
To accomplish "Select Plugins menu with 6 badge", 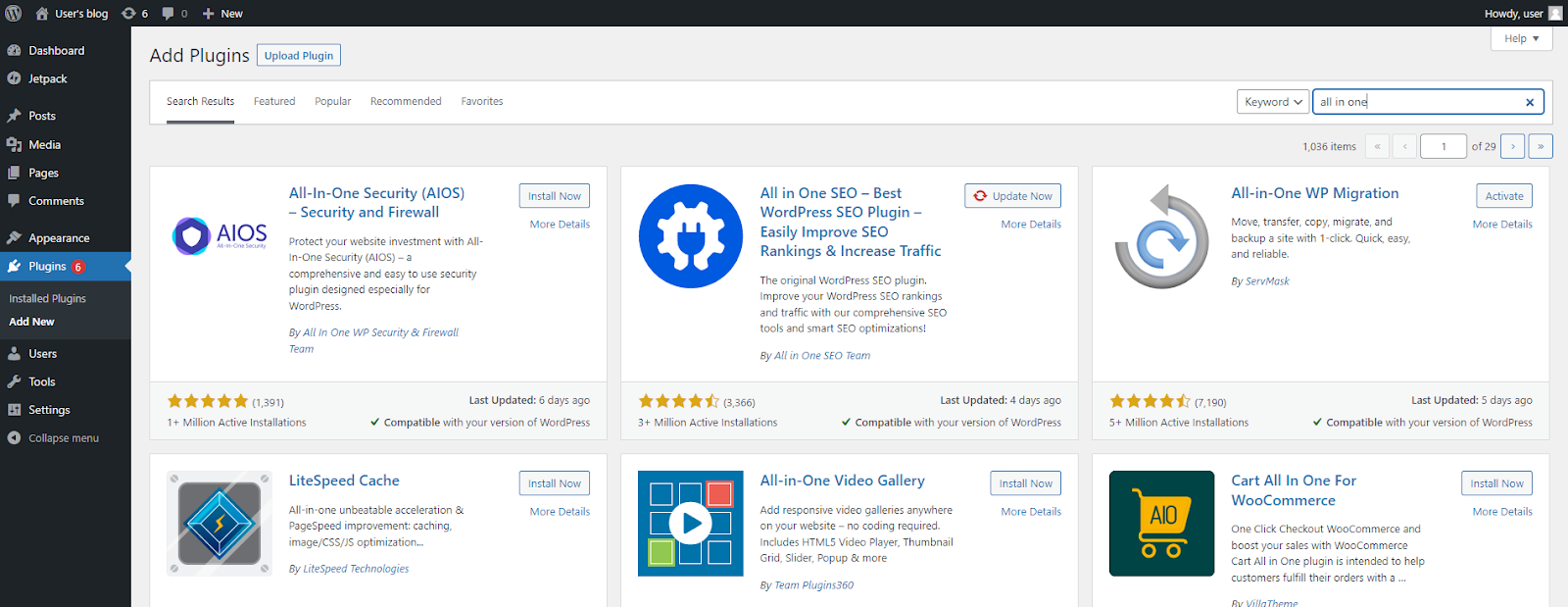I will click(x=65, y=267).
